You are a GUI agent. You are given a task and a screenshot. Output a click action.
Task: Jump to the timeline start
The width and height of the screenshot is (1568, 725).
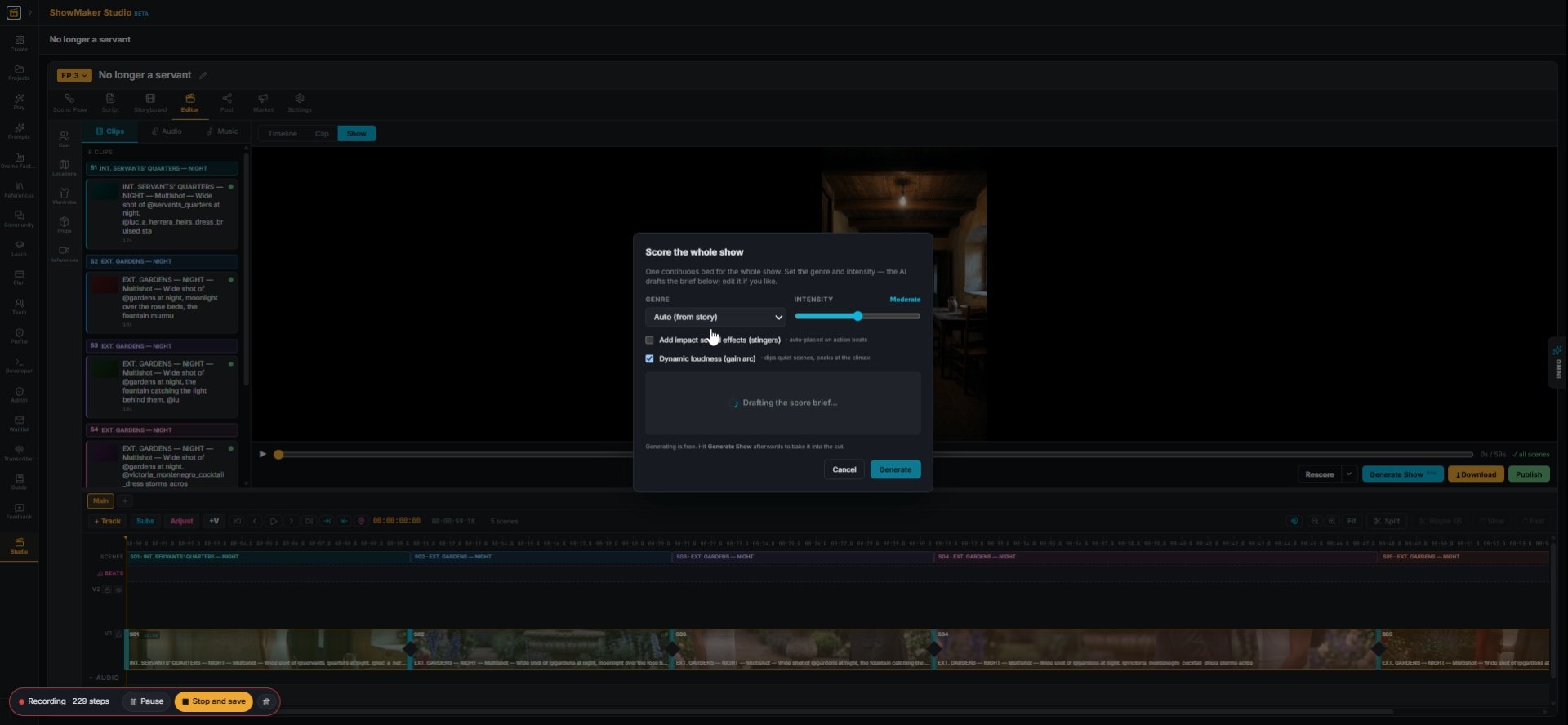tap(237, 521)
